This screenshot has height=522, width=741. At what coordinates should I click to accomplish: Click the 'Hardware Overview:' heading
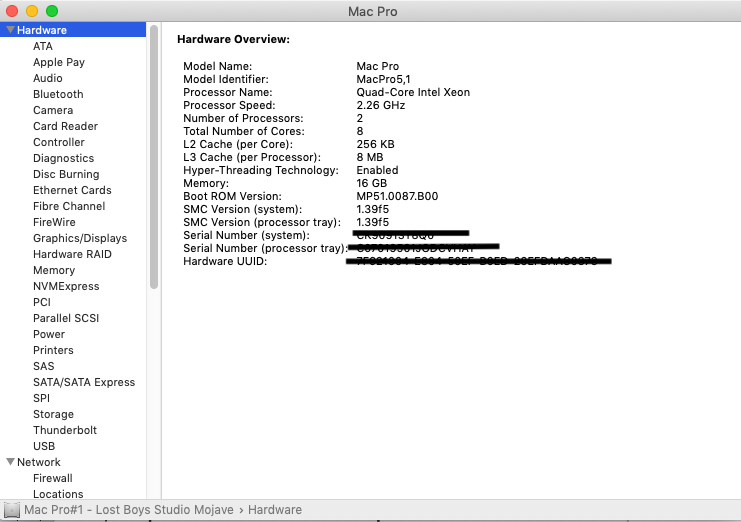pos(233,39)
